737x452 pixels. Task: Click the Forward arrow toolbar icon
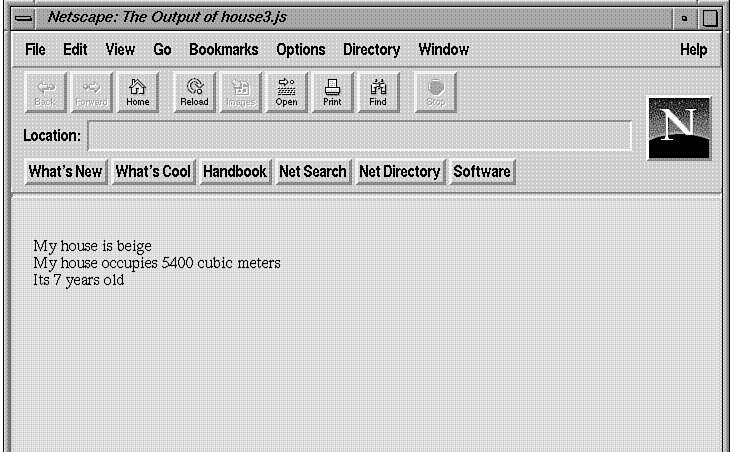pyautogui.click(x=91, y=92)
